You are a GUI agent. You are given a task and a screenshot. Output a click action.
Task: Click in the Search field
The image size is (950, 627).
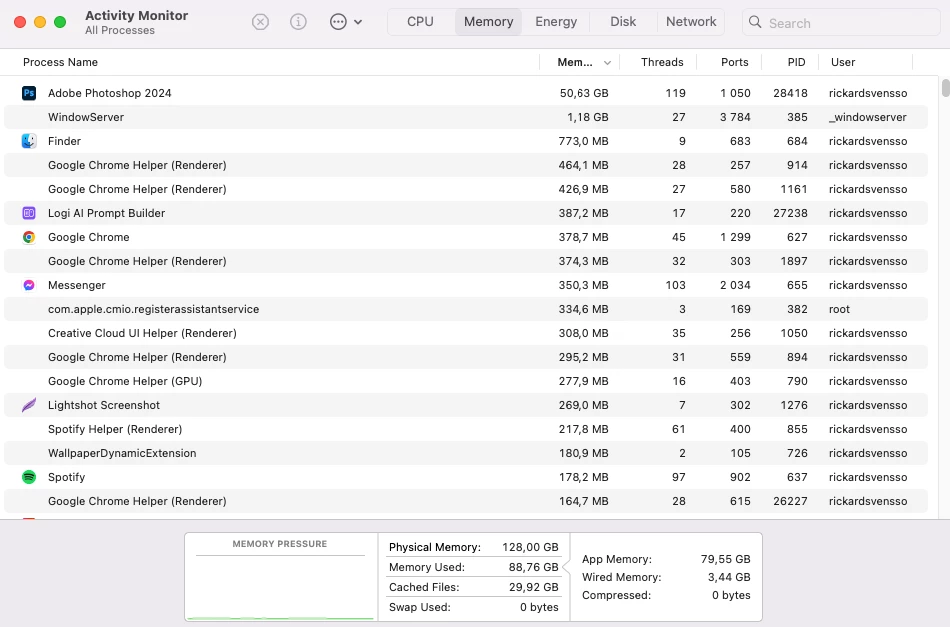(x=841, y=22)
